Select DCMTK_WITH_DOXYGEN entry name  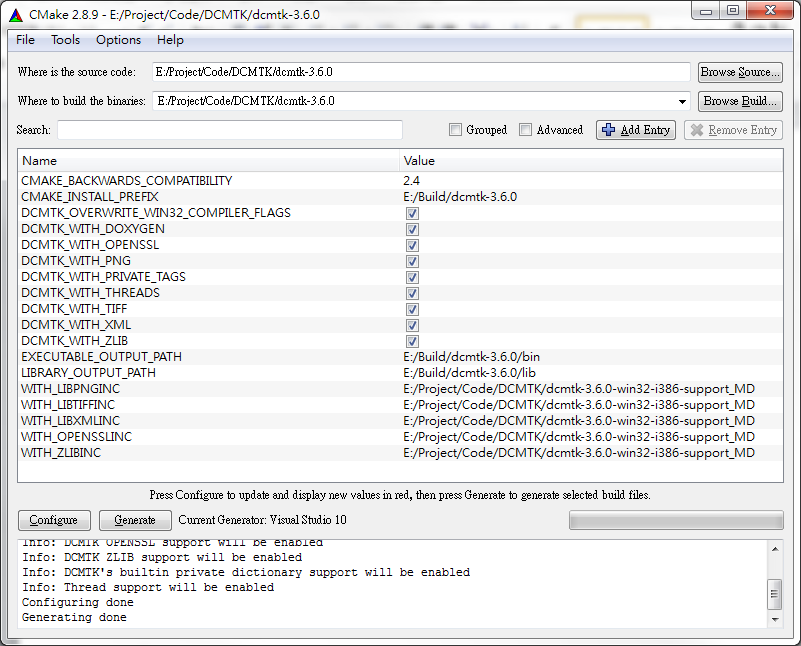pyautogui.click(x=93, y=229)
